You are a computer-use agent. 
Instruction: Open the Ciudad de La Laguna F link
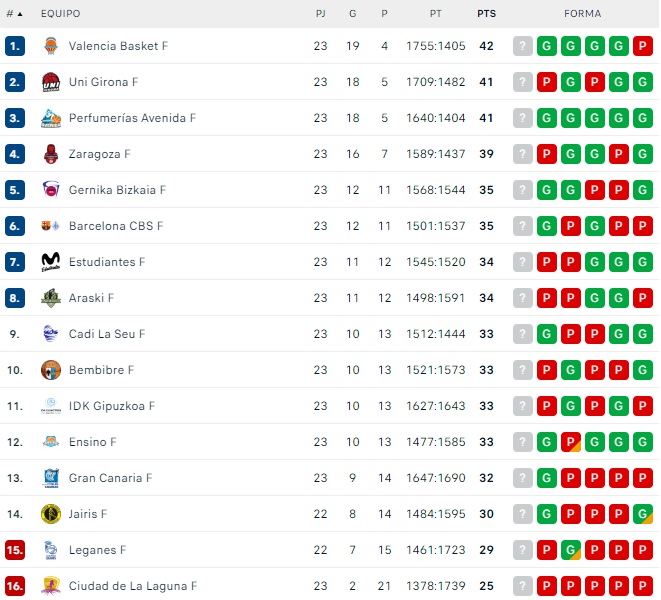pos(133,586)
